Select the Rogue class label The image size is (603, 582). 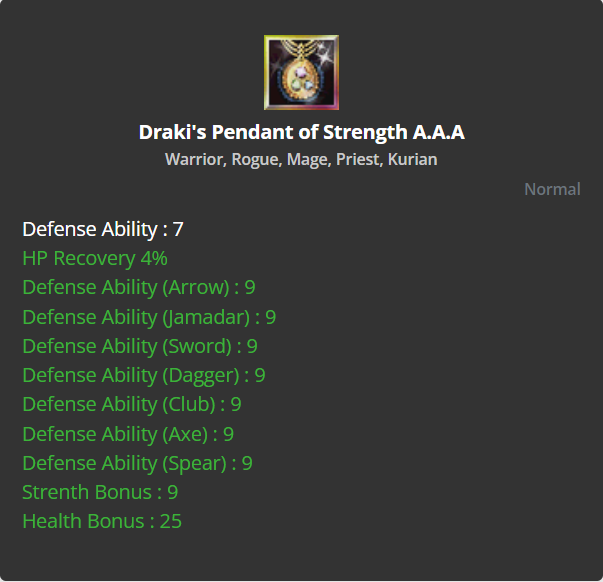256,159
